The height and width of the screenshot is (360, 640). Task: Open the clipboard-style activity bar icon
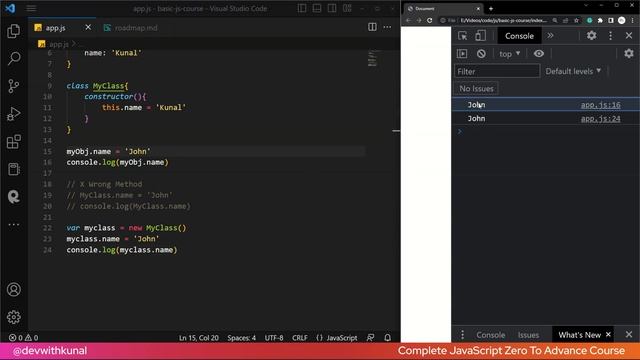click(x=13, y=169)
